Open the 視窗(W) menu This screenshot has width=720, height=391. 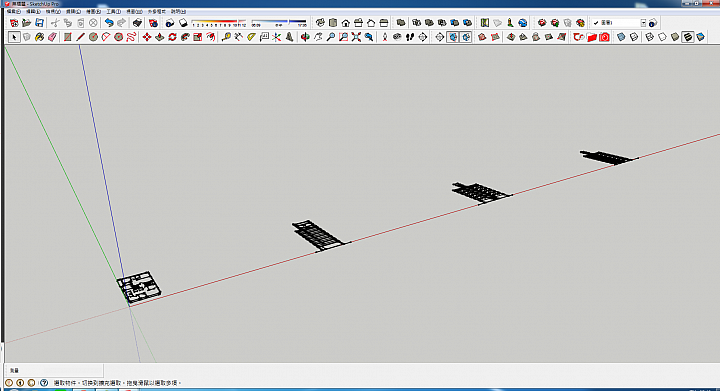(x=135, y=11)
